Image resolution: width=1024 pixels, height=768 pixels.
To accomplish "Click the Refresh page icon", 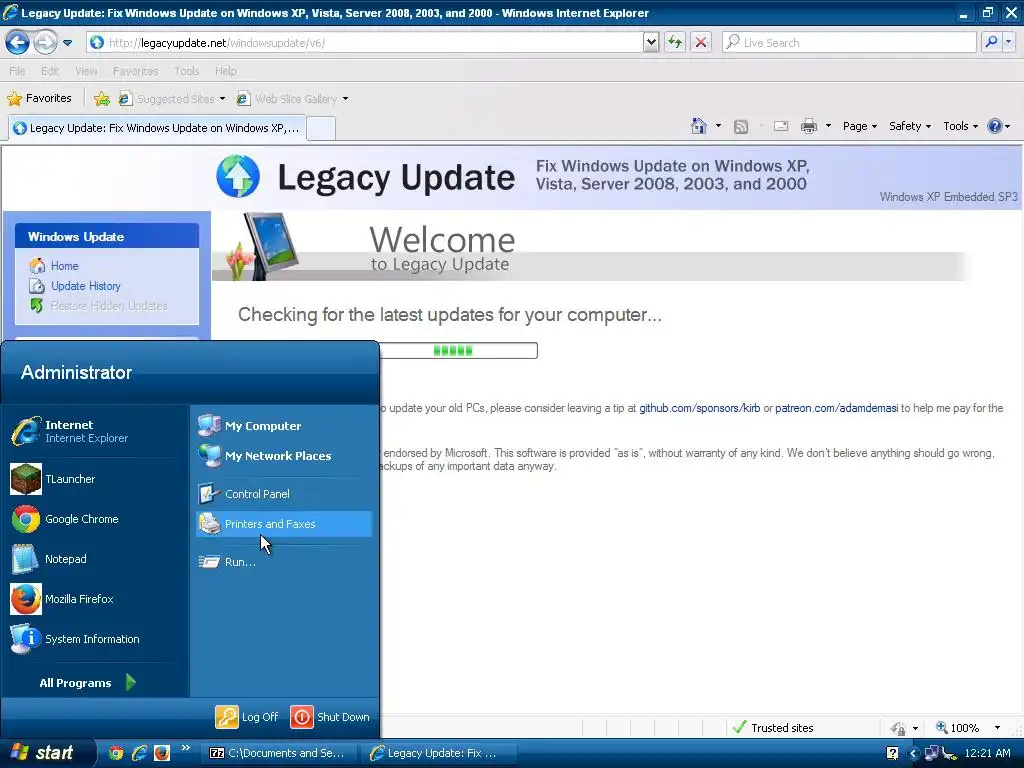I will (675, 43).
